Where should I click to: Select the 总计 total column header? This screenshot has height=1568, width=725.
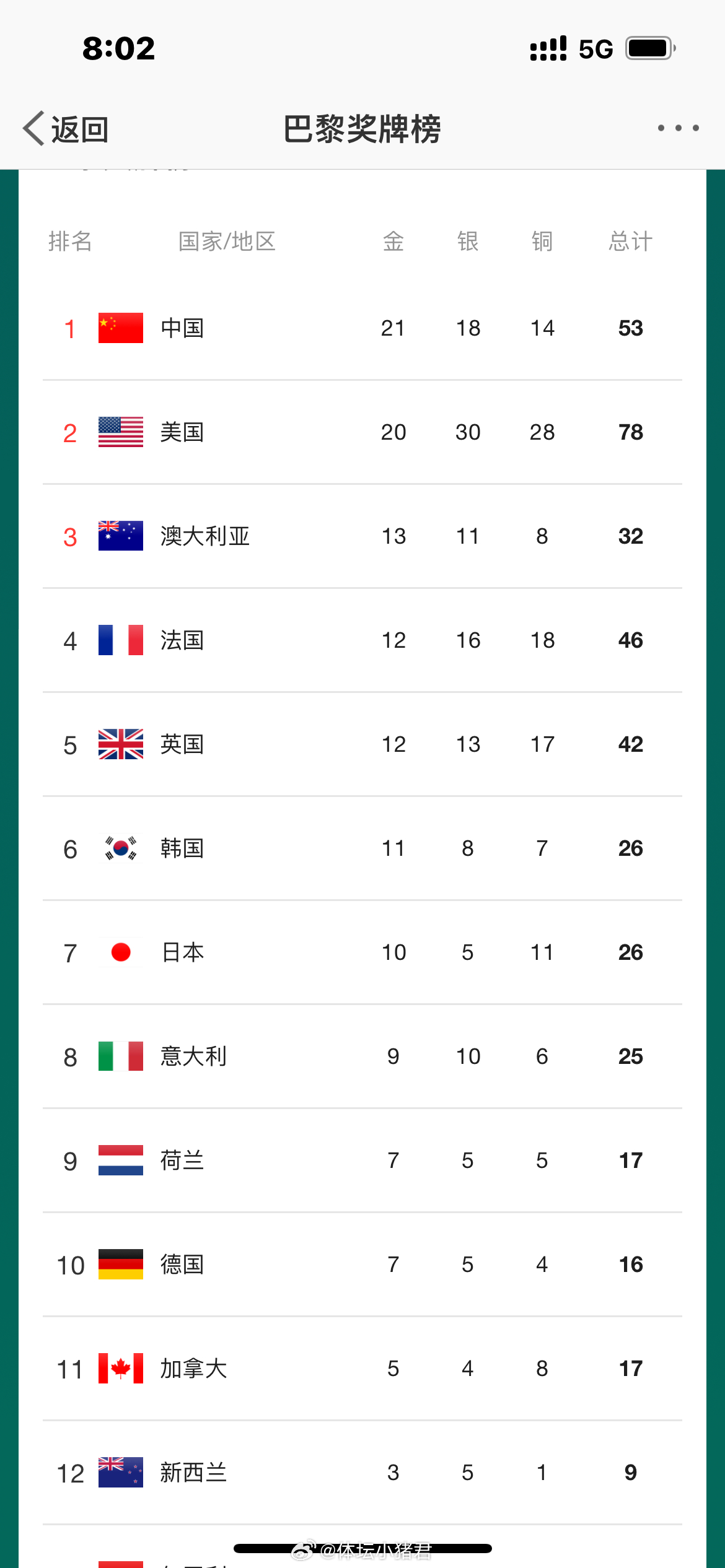tap(631, 242)
